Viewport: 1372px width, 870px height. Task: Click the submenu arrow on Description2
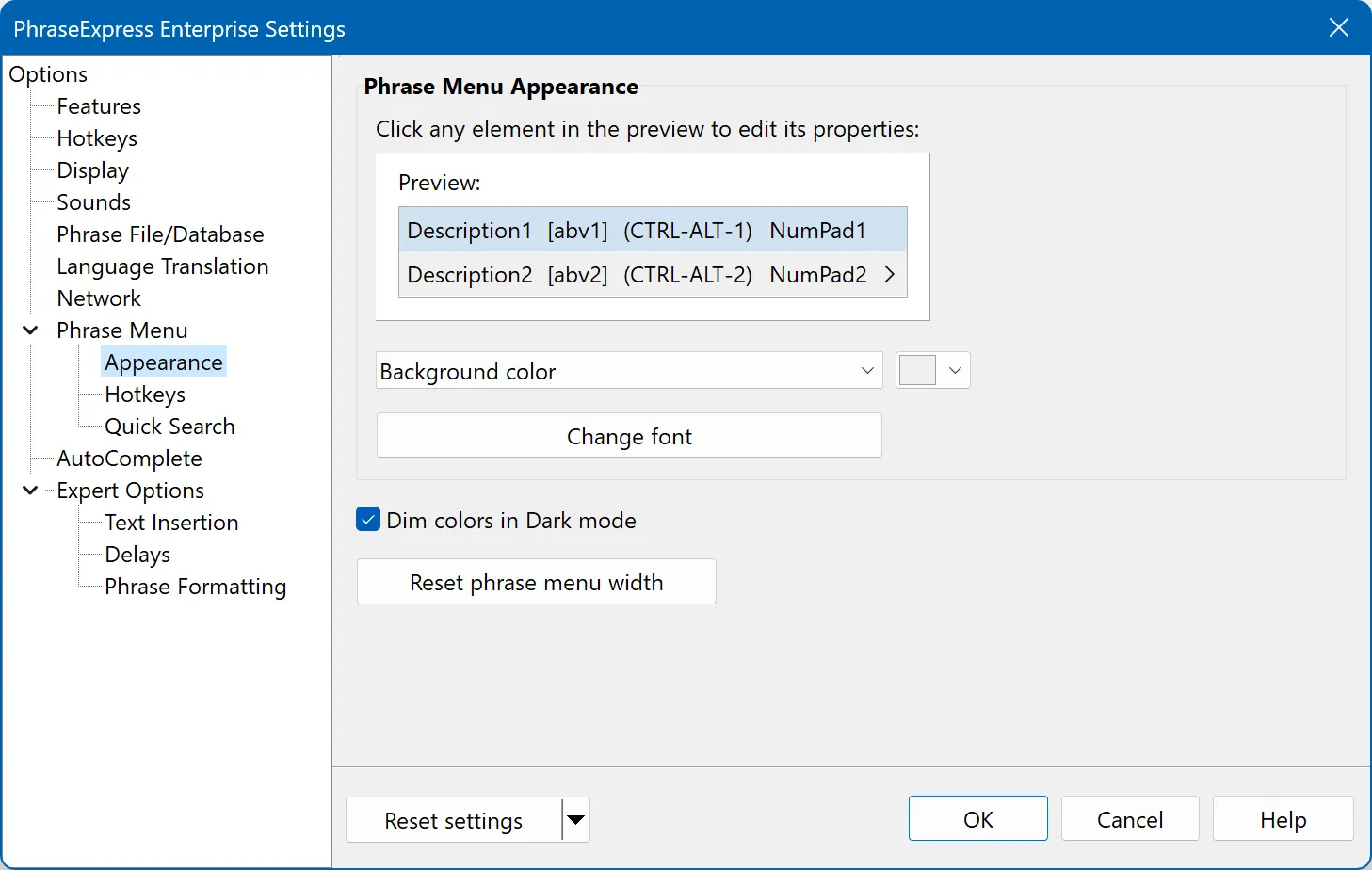(x=889, y=274)
